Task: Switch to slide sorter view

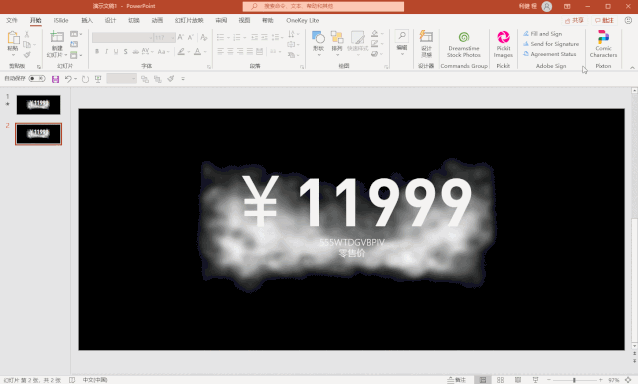Action: coord(500,380)
